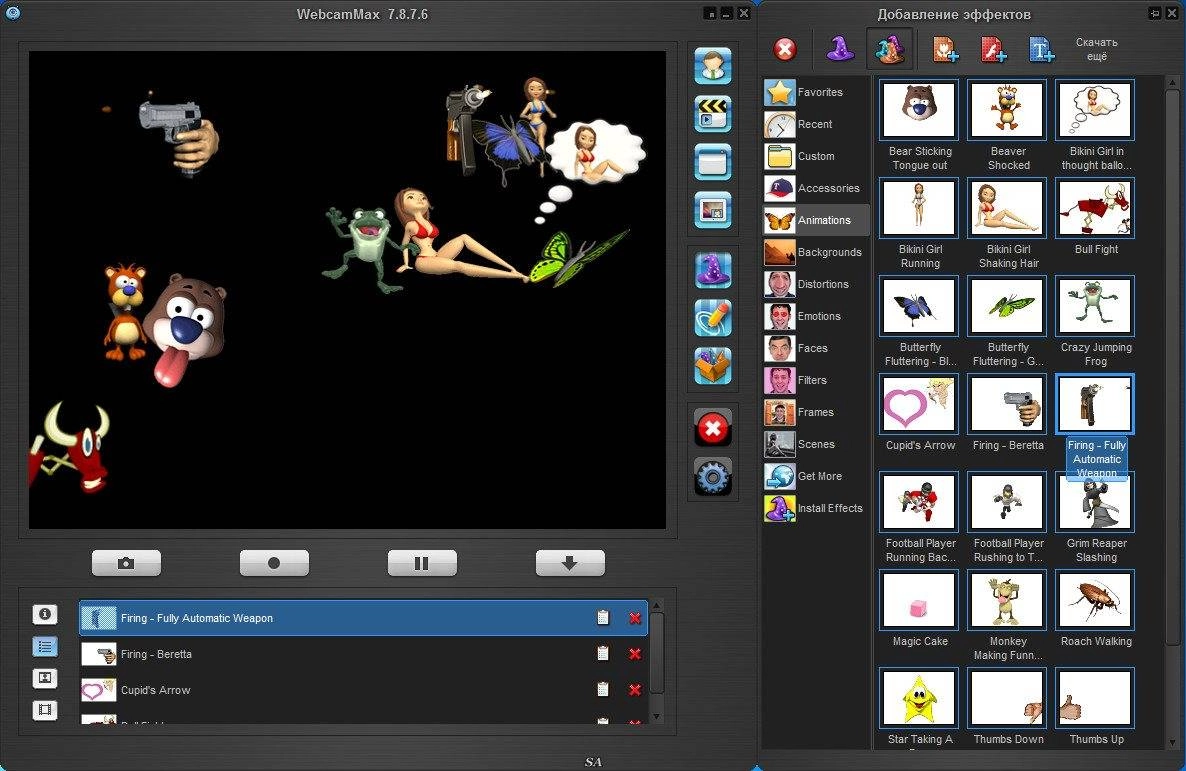Open the video file source icon
This screenshot has width=1186, height=771.
(713, 113)
